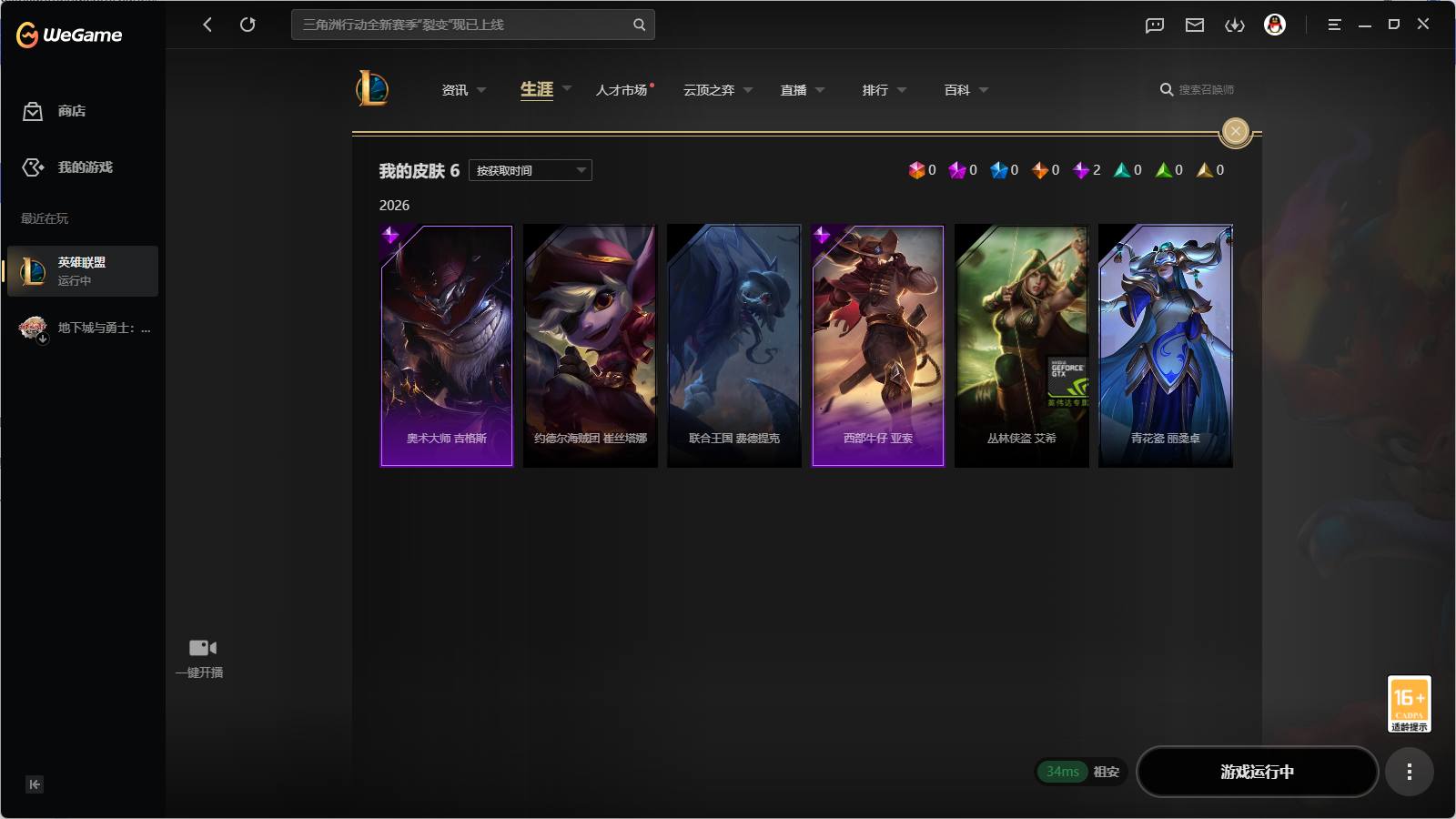Screen dimensions: 1456x819
Task: Expand the 云顶之弈 menu arrow
Action: 748,90
